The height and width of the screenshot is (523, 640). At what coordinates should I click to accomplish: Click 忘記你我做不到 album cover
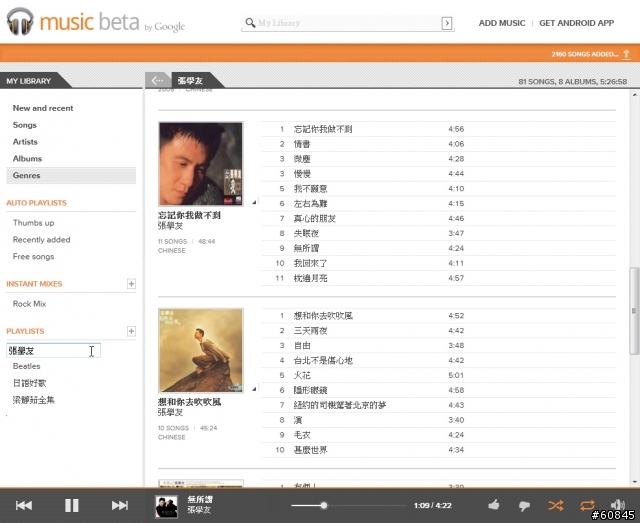[200, 164]
